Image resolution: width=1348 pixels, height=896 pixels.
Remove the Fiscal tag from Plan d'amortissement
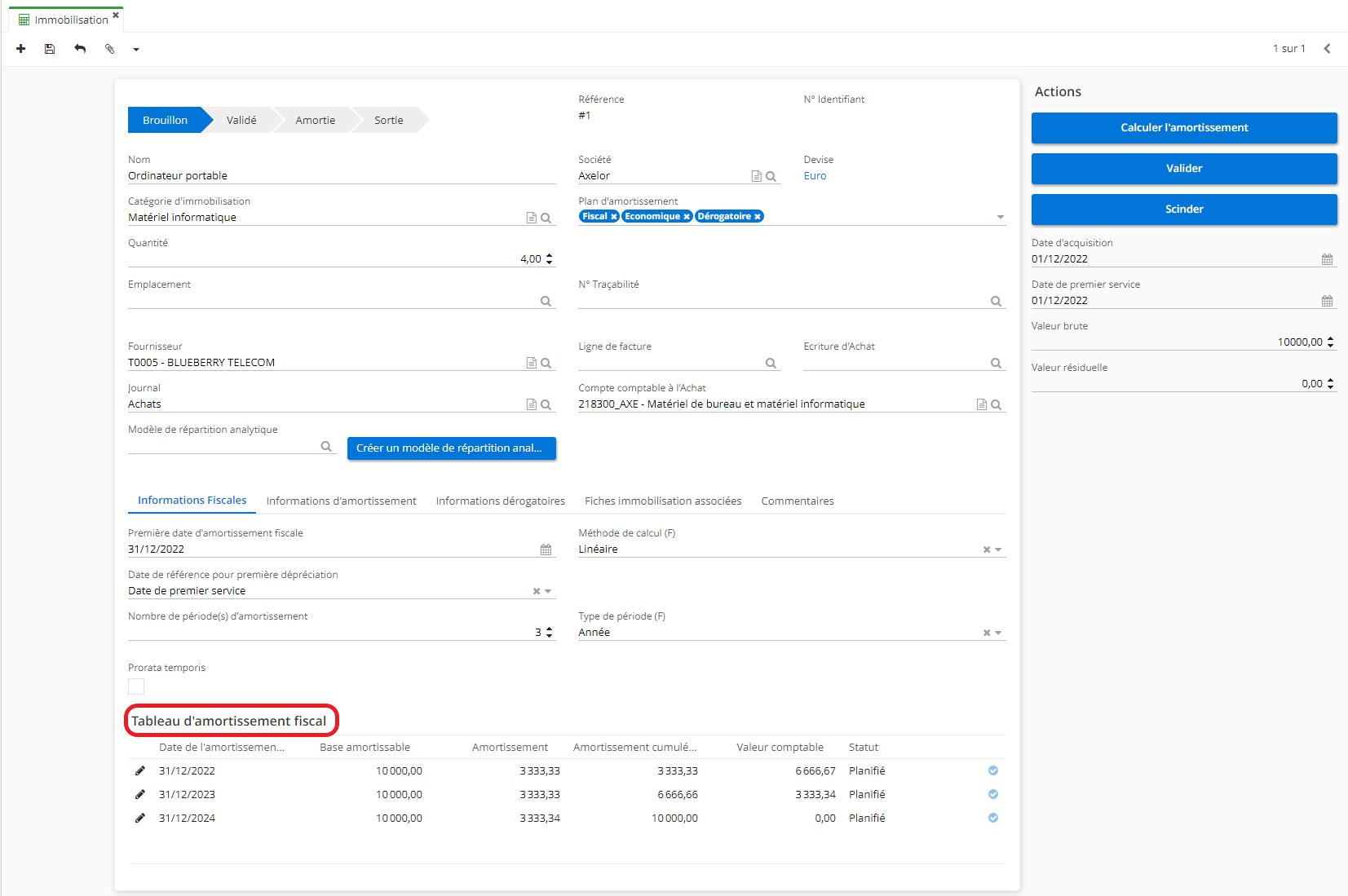coord(614,217)
